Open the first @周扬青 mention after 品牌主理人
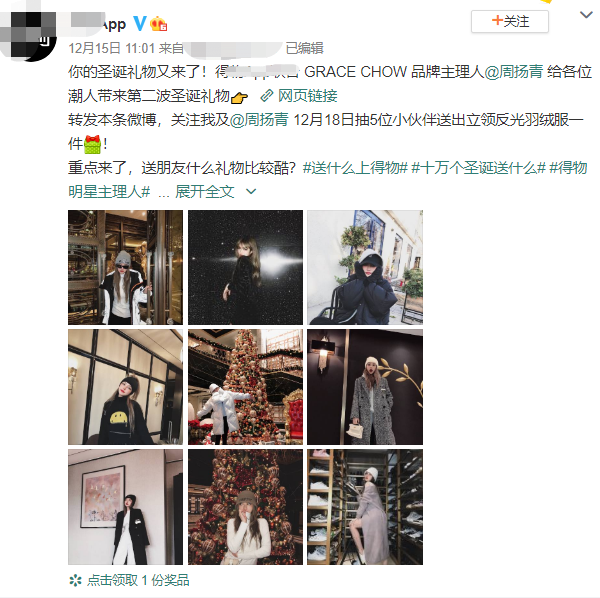Screen dimensions: 600x598 click(514, 72)
